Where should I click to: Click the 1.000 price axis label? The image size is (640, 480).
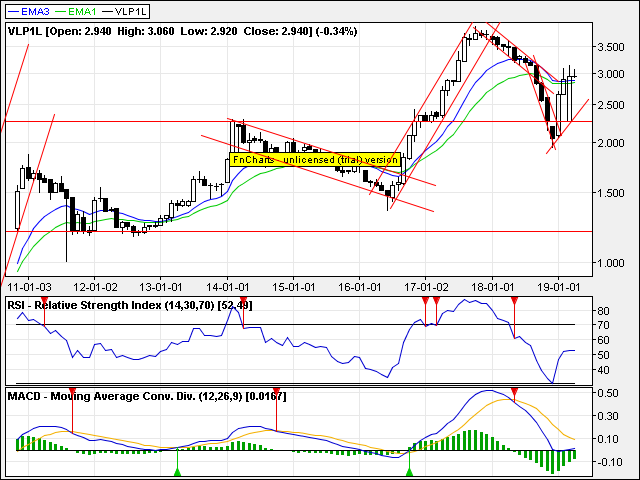click(611, 263)
